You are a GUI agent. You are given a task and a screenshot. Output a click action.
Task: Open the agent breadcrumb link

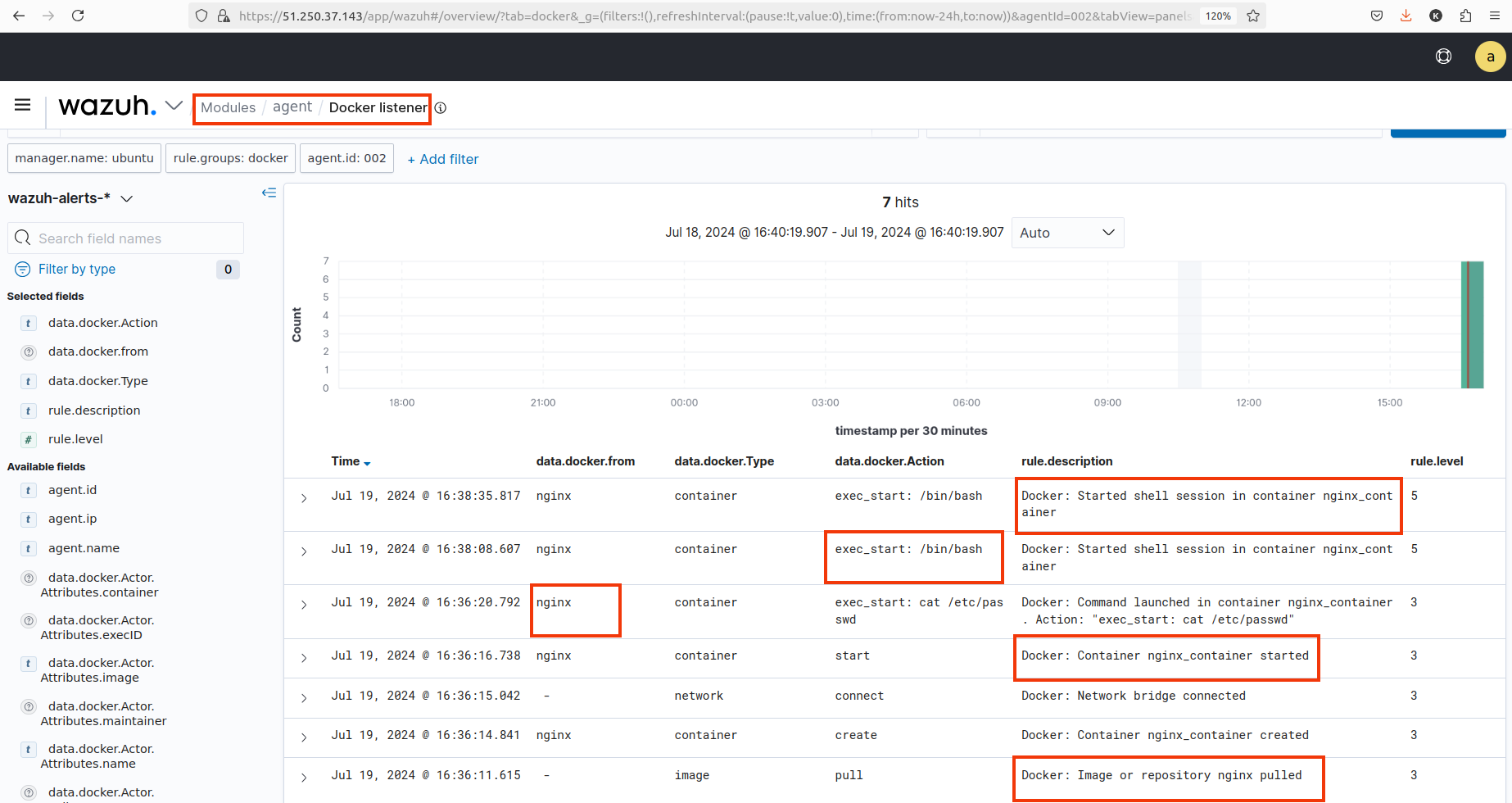pos(292,107)
